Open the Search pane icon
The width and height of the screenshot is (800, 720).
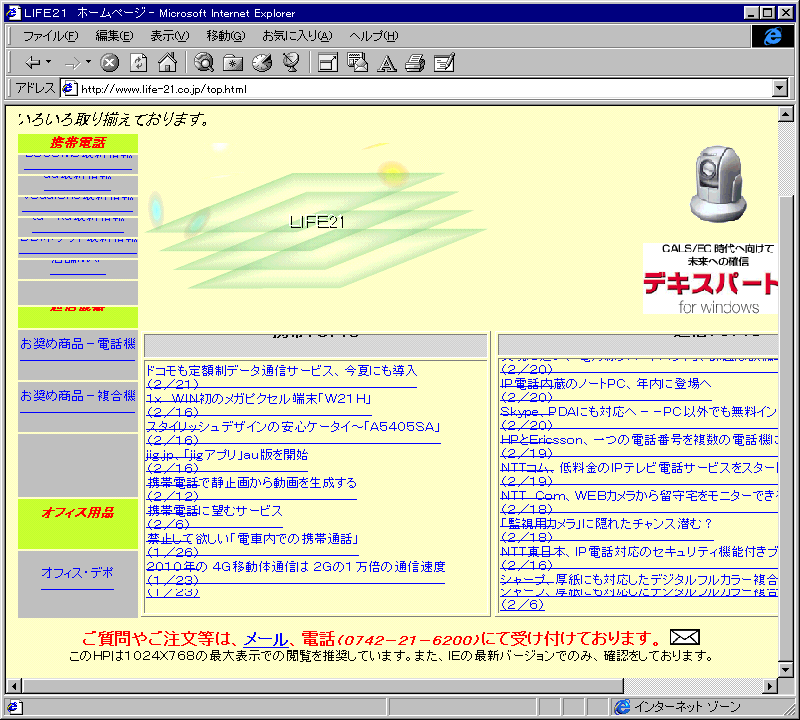204,62
